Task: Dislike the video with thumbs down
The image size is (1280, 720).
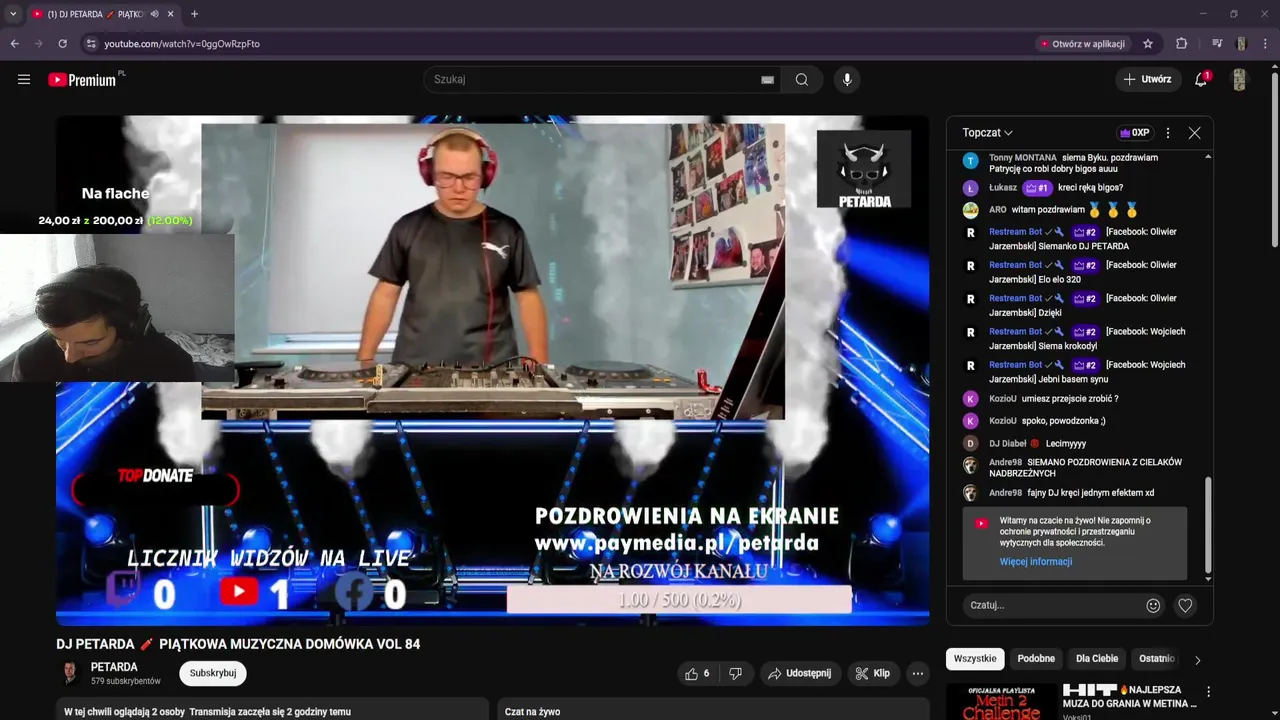Action: [735, 673]
